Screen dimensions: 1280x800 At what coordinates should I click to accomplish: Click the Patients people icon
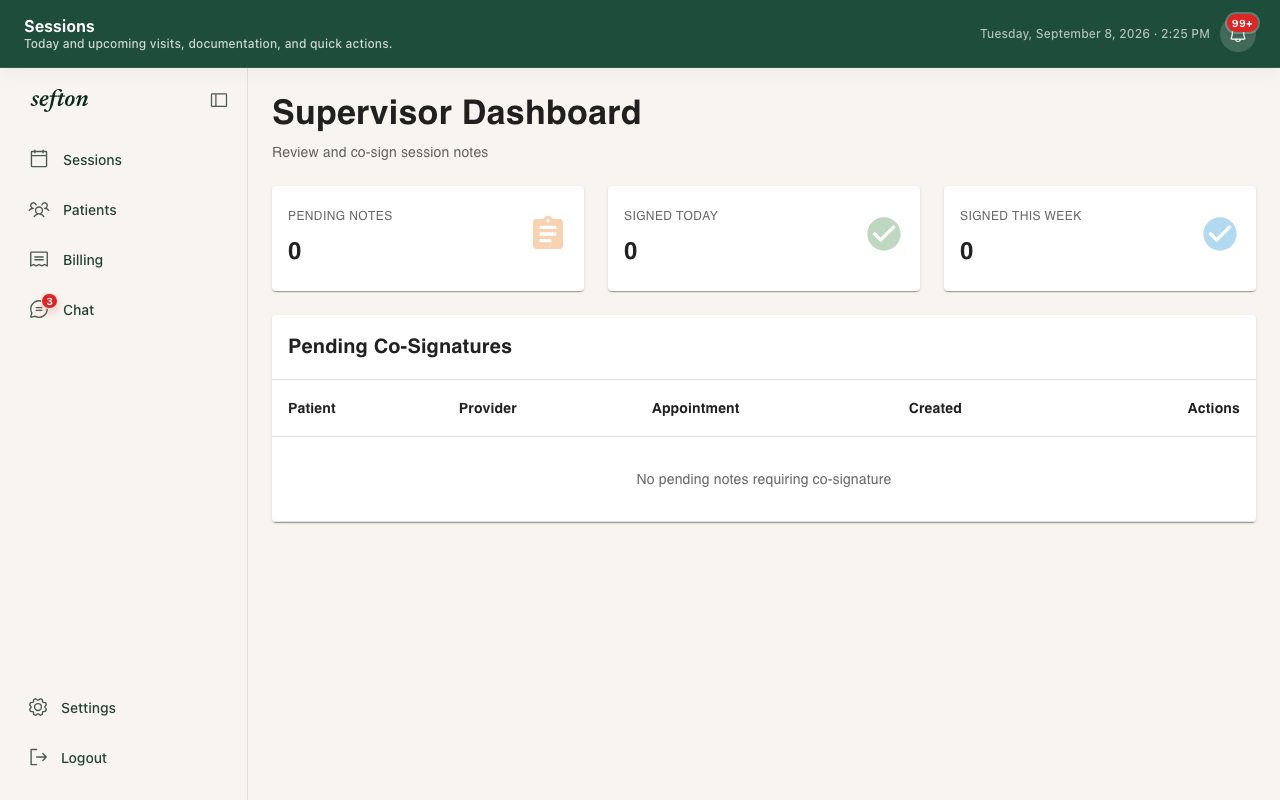(x=39, y=209)
